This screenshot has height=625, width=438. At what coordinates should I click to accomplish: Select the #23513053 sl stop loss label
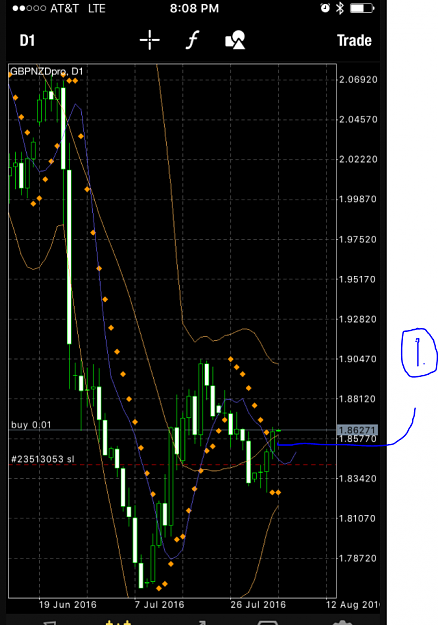(x=43, y=459)
